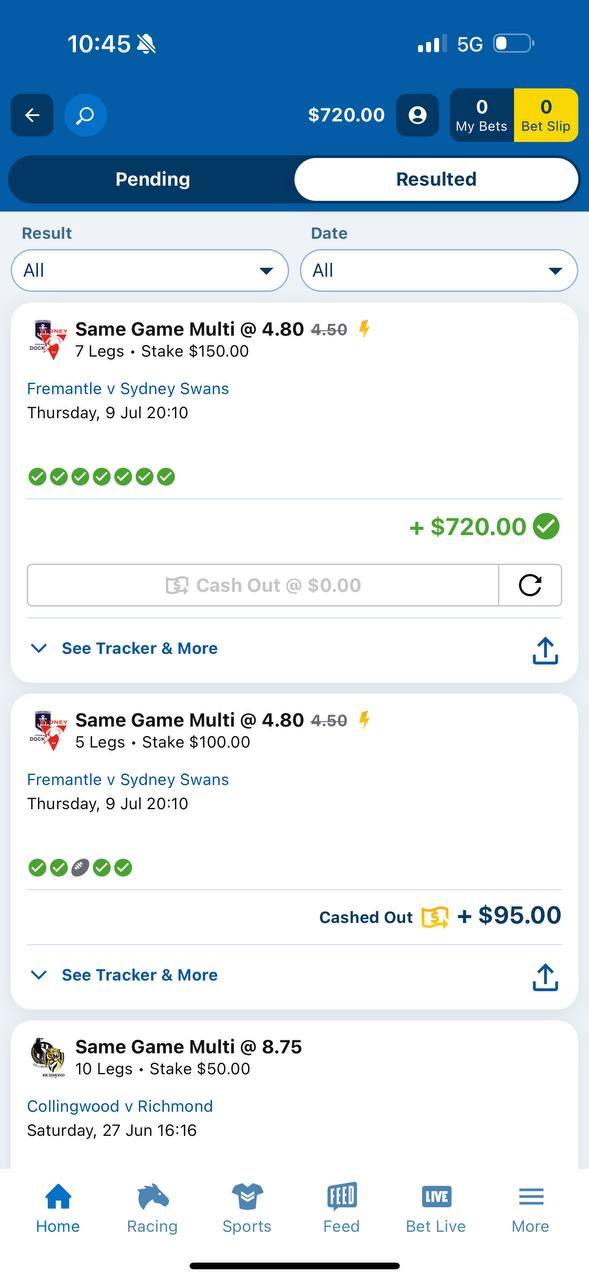
Task: Open the My Bets button
Action: [x=482, y=115]
